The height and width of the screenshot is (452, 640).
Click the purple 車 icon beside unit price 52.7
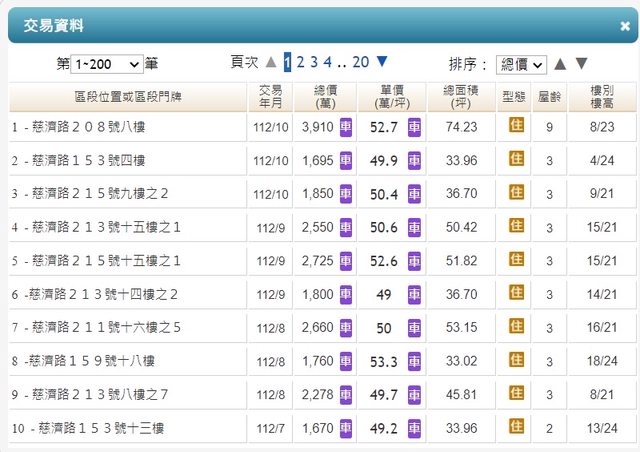pos(413,127)
